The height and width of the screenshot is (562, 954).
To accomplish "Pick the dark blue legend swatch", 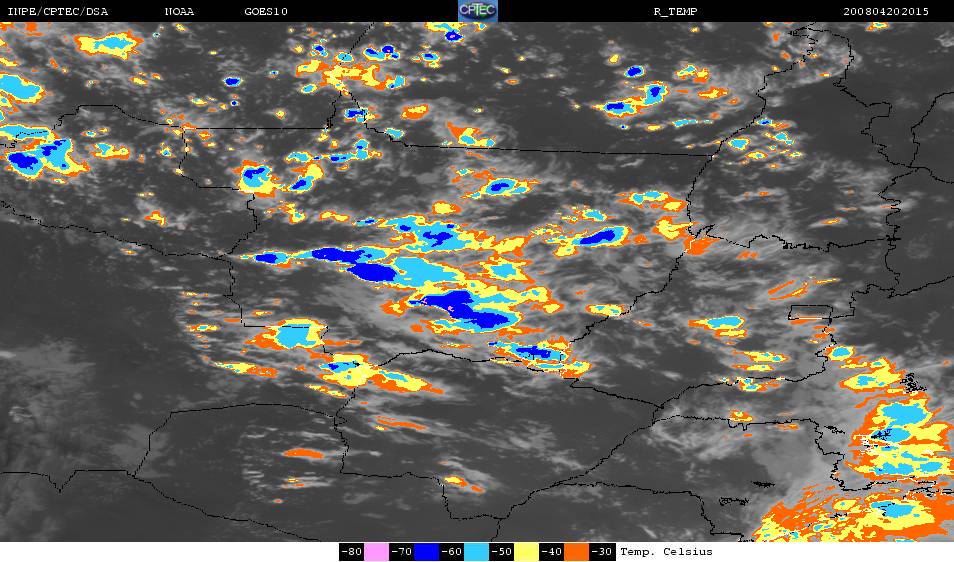I will tap(427, 552).
